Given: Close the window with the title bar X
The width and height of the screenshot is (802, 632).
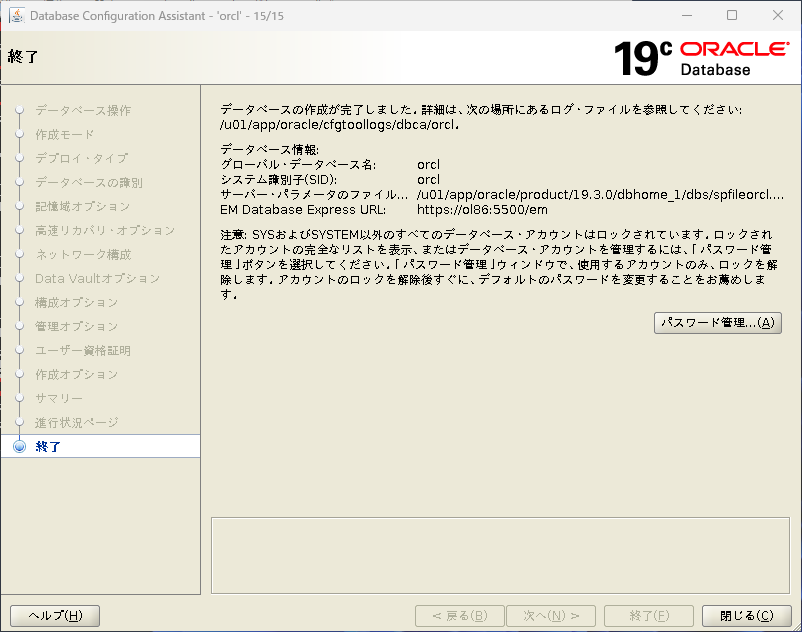Looking at the screenshot, I should click(778, 15).
